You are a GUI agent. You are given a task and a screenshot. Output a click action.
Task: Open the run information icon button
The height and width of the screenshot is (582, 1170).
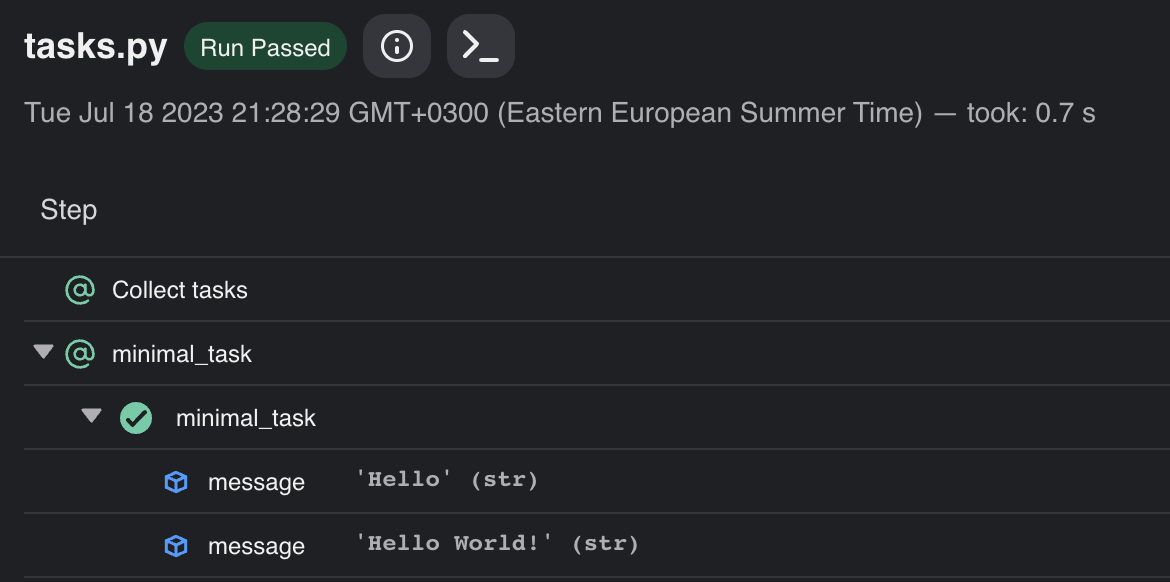tap(397, 46)
